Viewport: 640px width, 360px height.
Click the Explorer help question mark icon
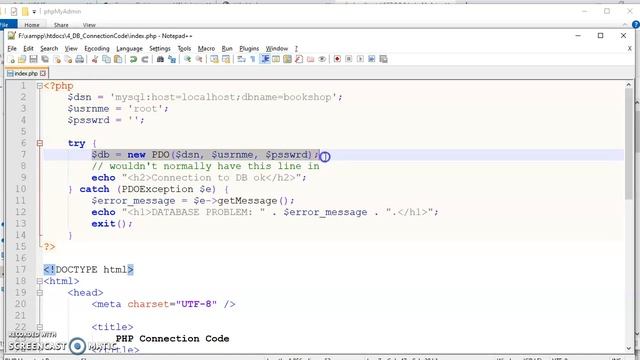635,25
